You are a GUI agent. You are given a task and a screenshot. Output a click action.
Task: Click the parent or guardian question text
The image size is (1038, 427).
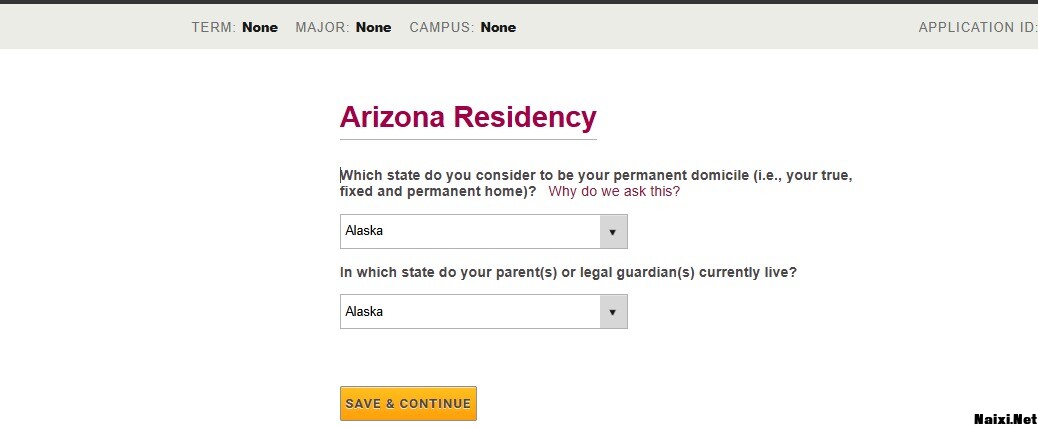coord(568,271)
